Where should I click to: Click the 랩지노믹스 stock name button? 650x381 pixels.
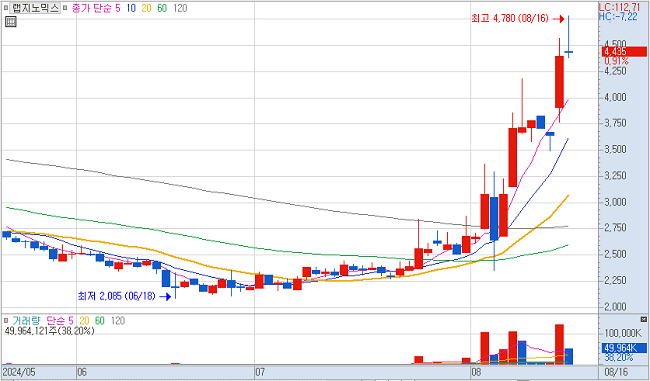35,8
